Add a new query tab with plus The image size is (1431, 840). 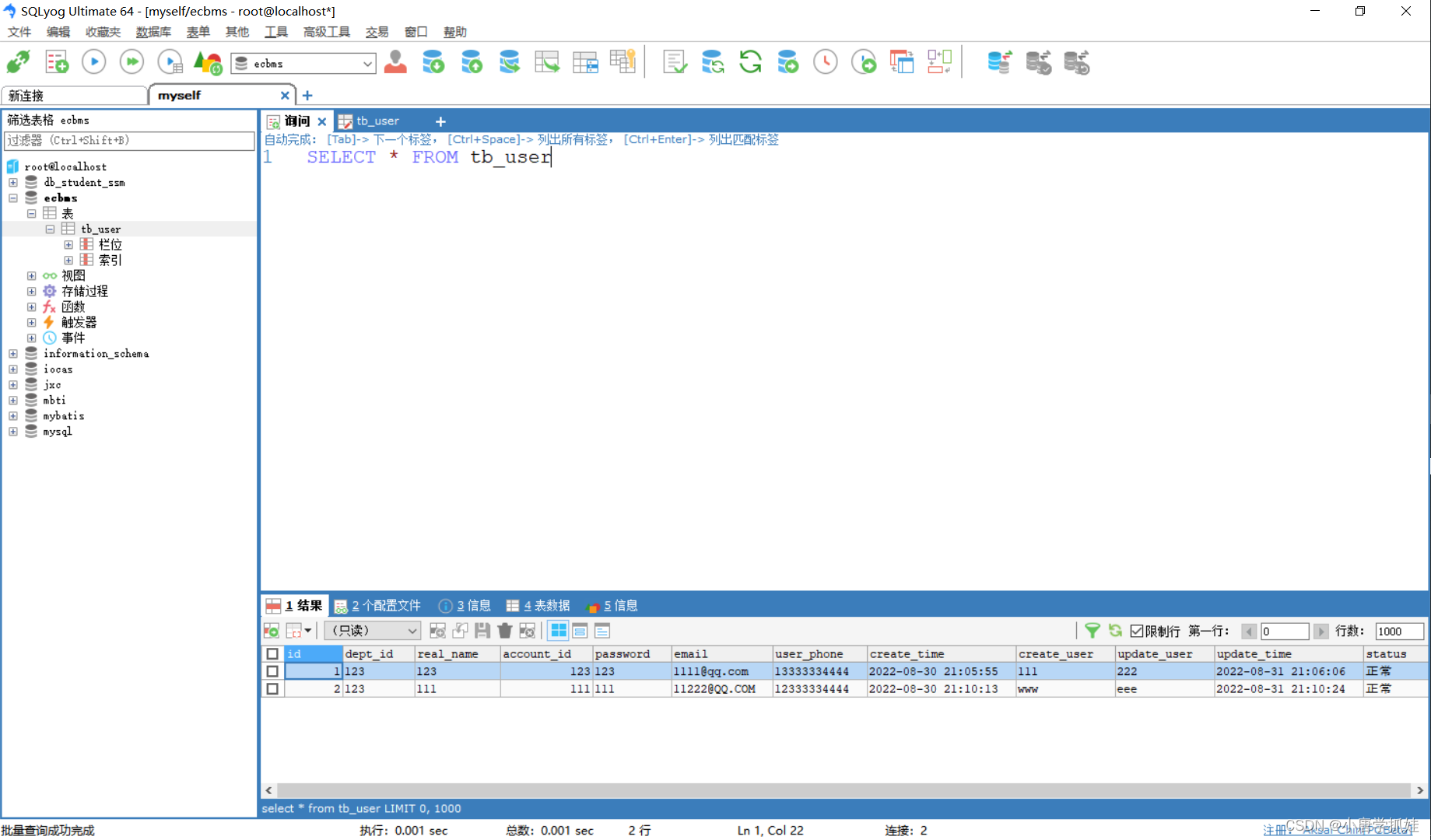pos(440,121)
